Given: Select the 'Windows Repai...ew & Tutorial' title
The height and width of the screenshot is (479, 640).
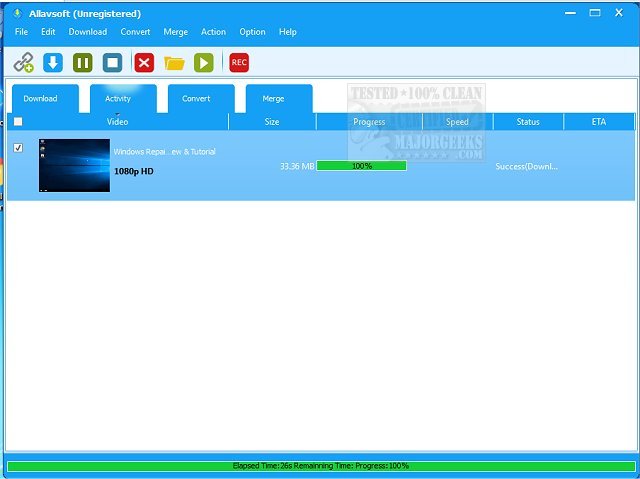Looking at the screenshot, I should click(164, 152).
